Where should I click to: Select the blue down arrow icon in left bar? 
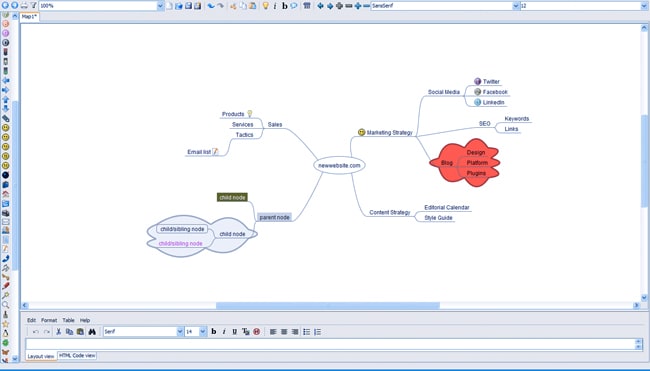click(x=5, y=109)
